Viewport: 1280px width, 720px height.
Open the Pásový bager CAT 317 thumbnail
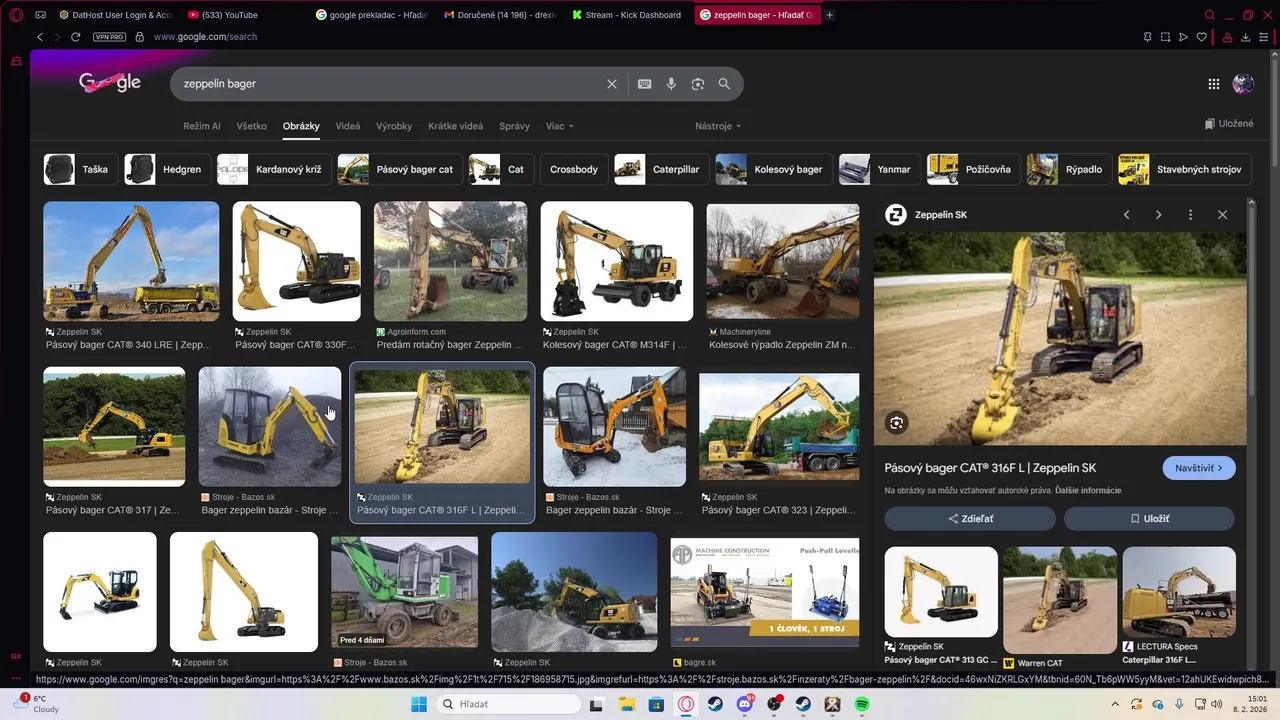[114, 427]
